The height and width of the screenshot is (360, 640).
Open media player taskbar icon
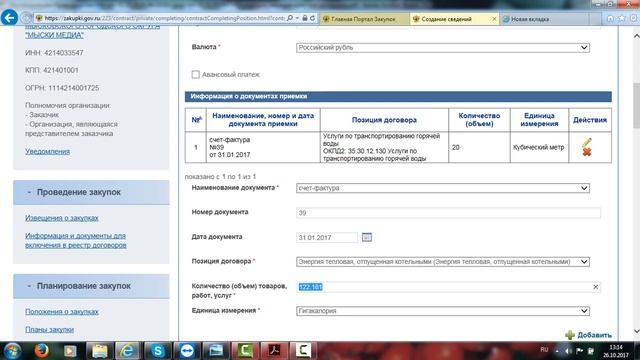(x=70, y=351)
